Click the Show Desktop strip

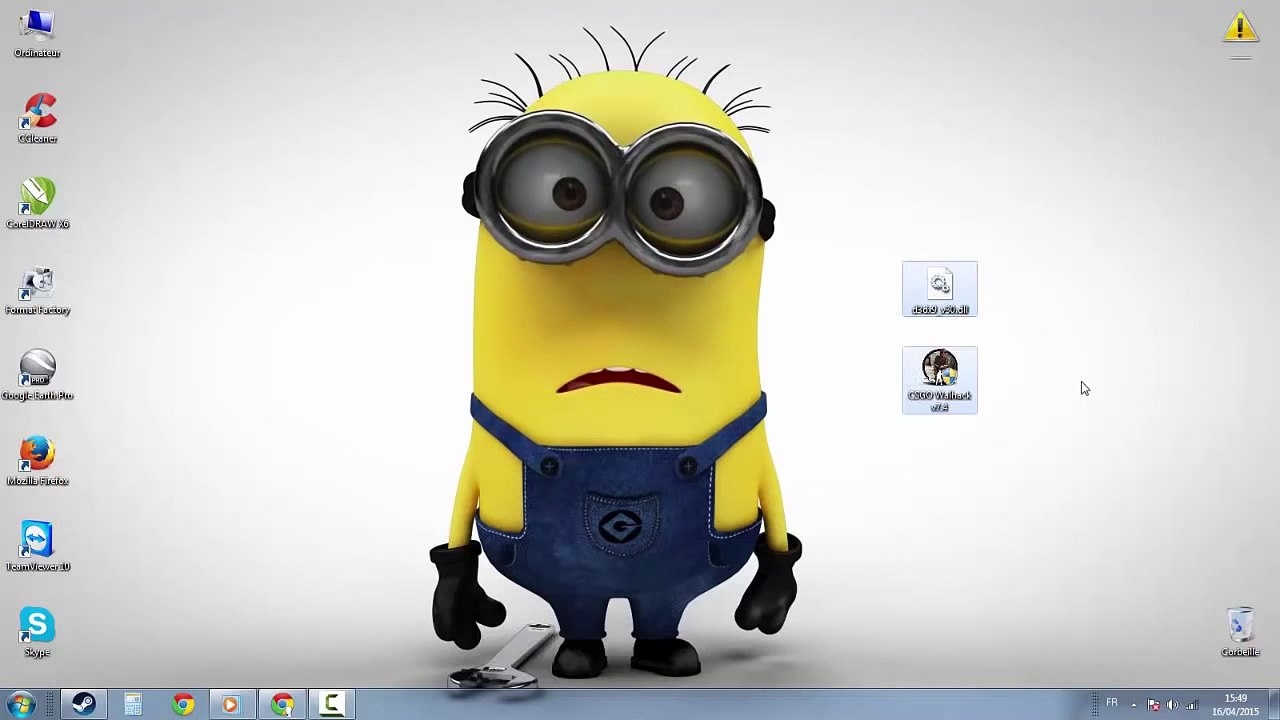(1273, 705)
